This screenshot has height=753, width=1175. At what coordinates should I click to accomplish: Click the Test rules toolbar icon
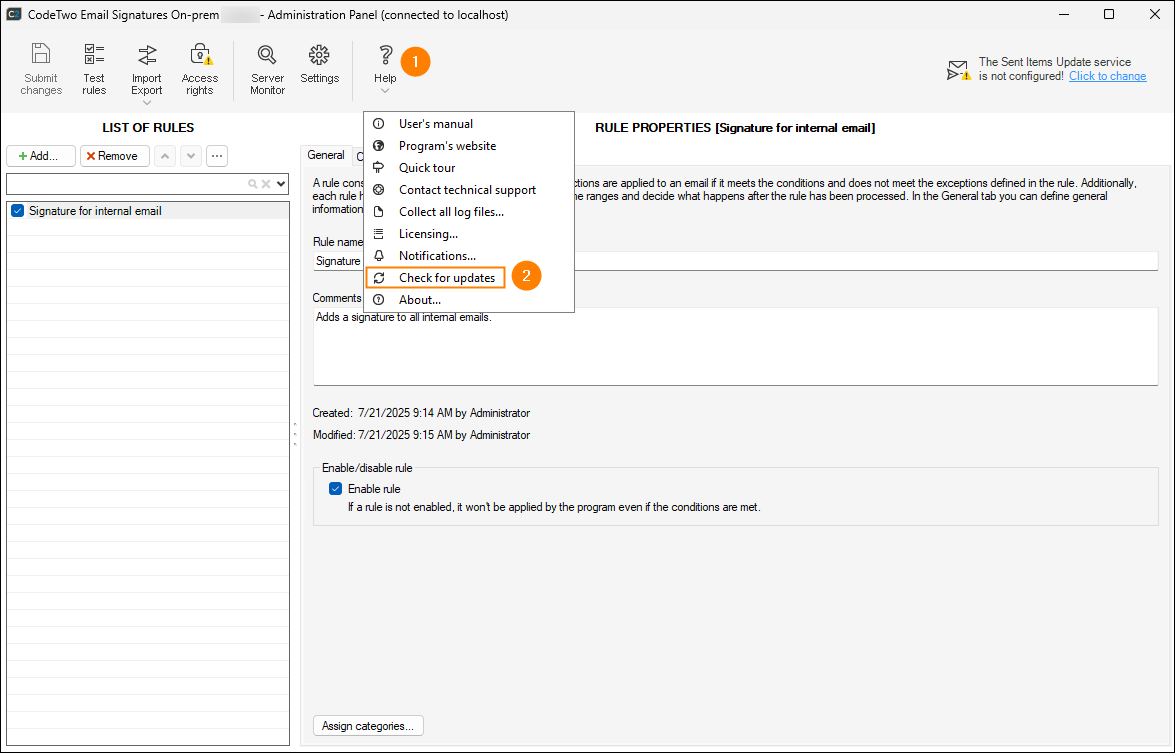pos(94,56)
